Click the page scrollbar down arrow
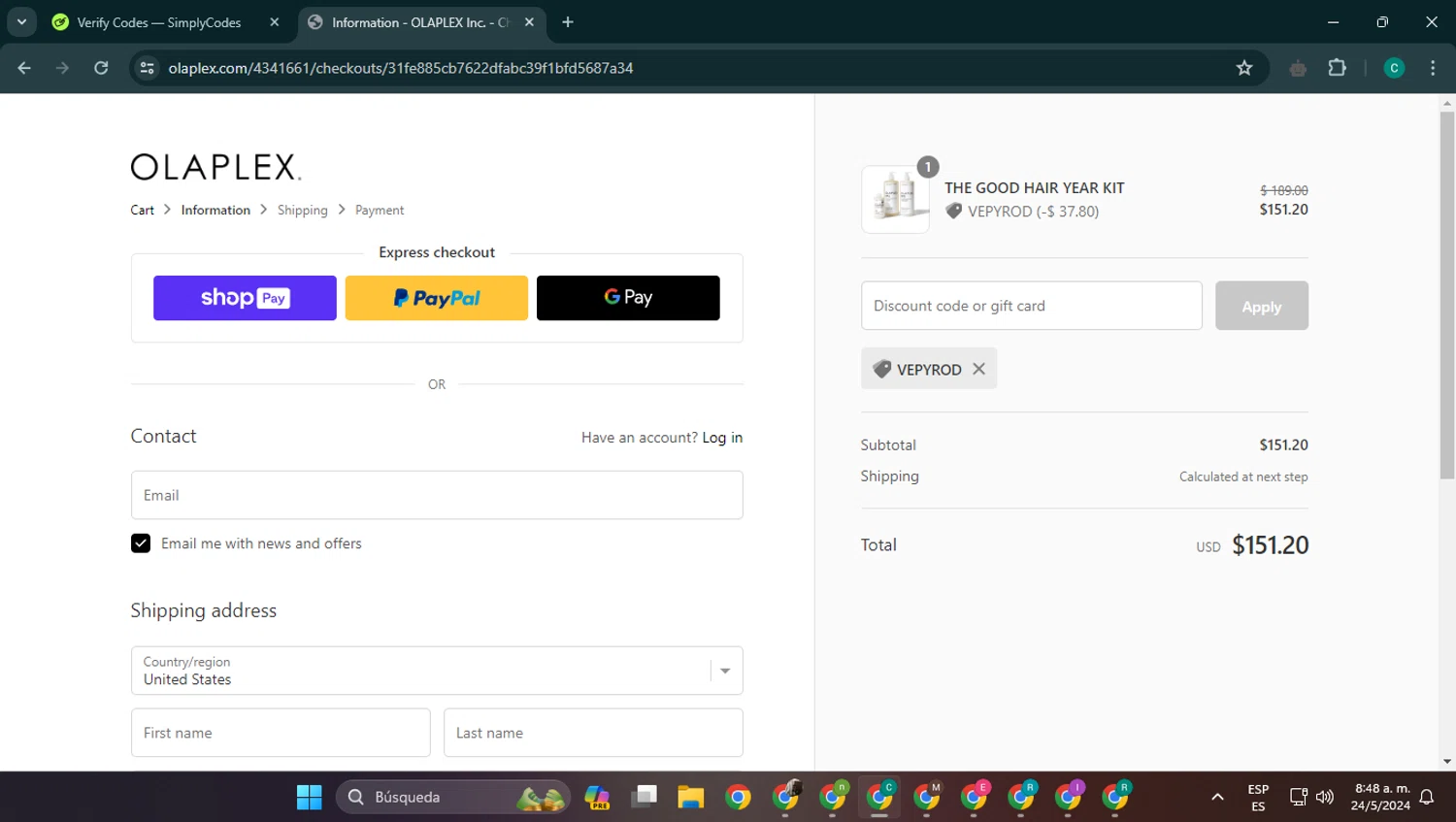This screenshot has width=1456, height=822. (x=1447, y=763)
